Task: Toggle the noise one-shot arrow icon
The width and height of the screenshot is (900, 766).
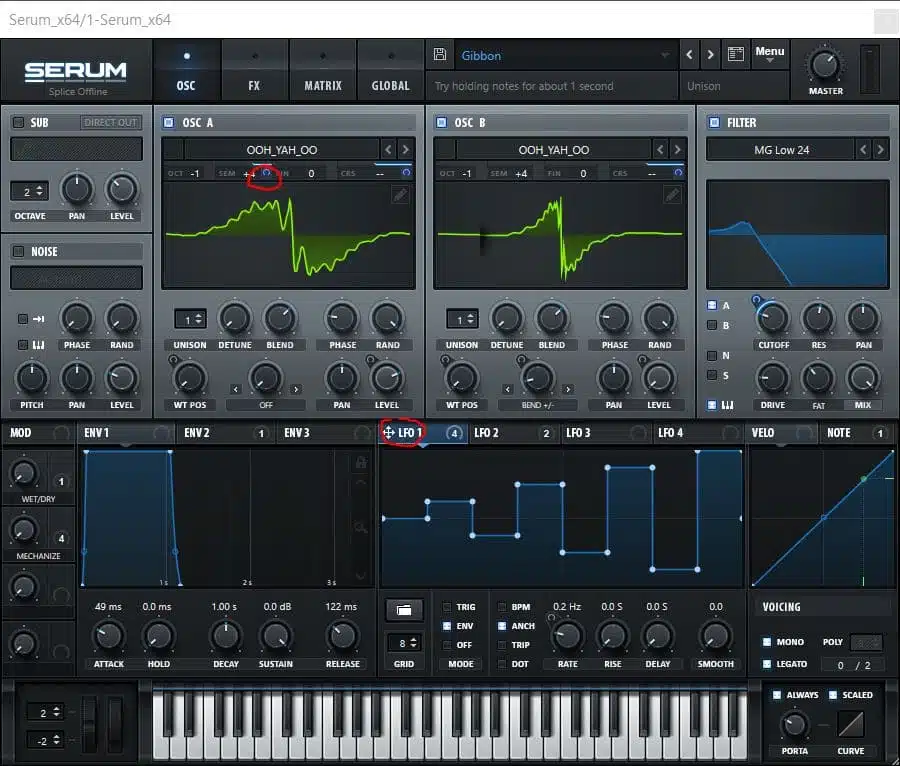Action: tap(39, 319)
